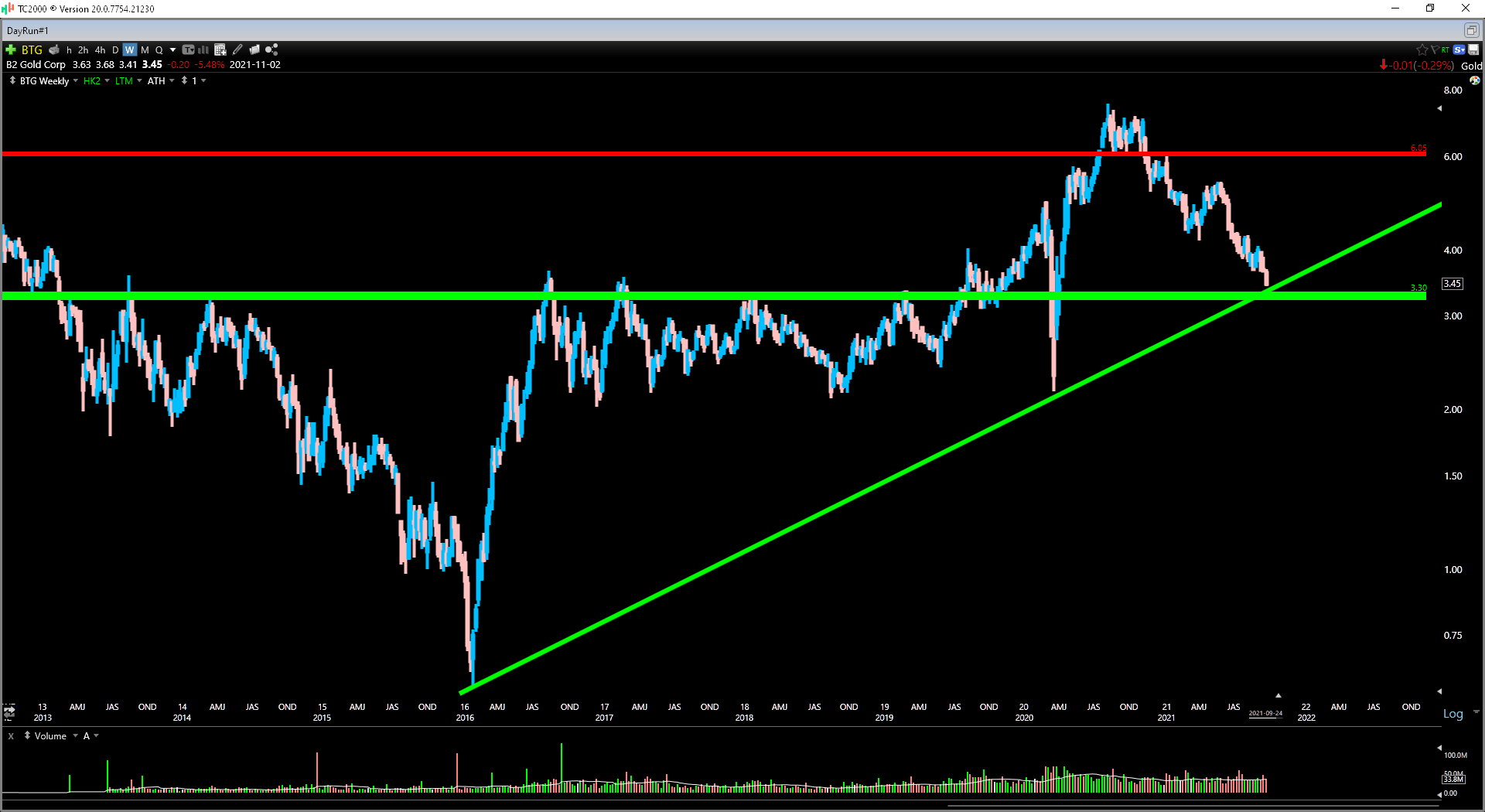Open the blue S streaming menu
This screenshot has height=812, width=1485.
[1459, 49]
